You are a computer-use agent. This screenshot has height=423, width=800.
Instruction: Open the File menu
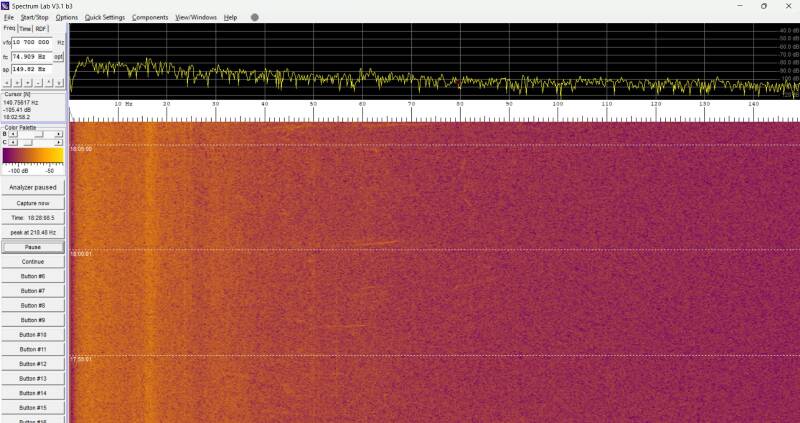pos(8,17)
